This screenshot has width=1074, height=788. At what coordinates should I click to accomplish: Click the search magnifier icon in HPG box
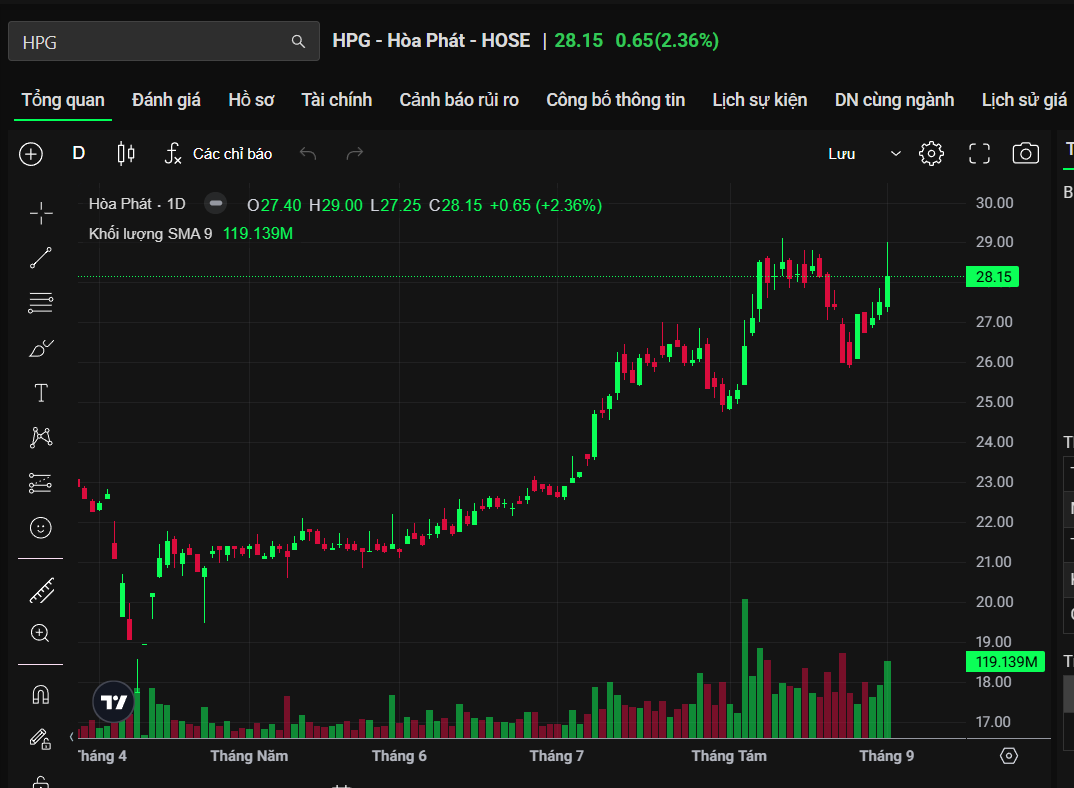point(298,41)
